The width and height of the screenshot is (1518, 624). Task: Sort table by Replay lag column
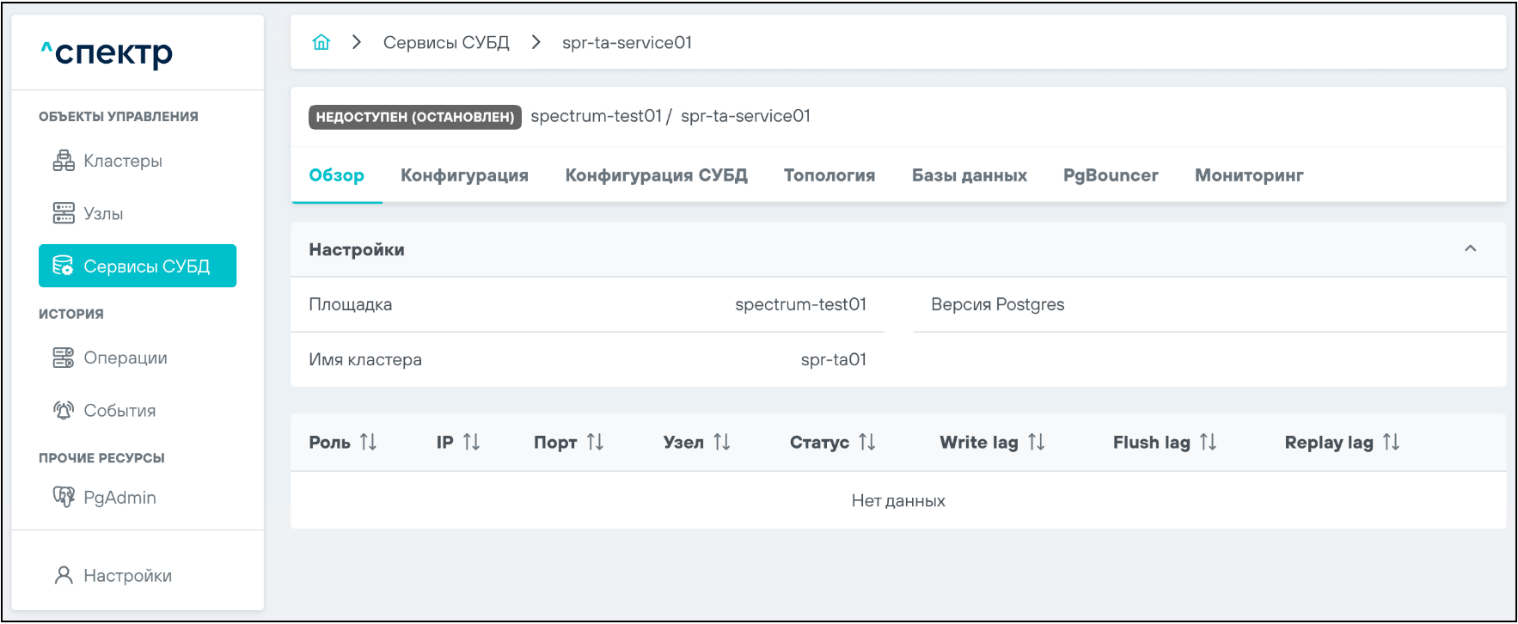pos(1391,442)
